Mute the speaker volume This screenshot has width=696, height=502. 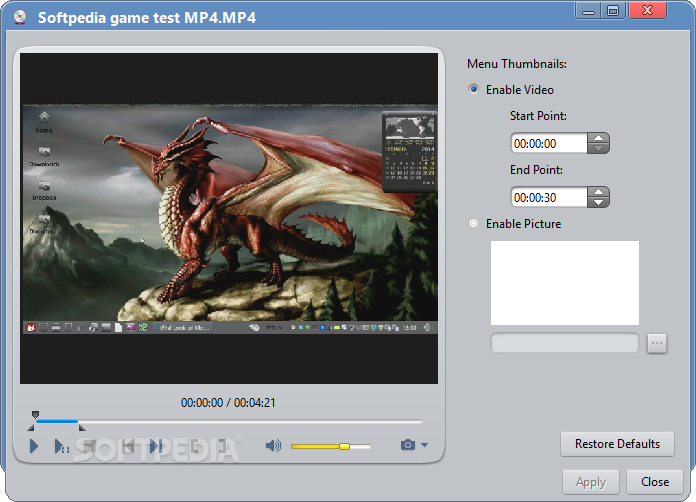tap(273, 445)
